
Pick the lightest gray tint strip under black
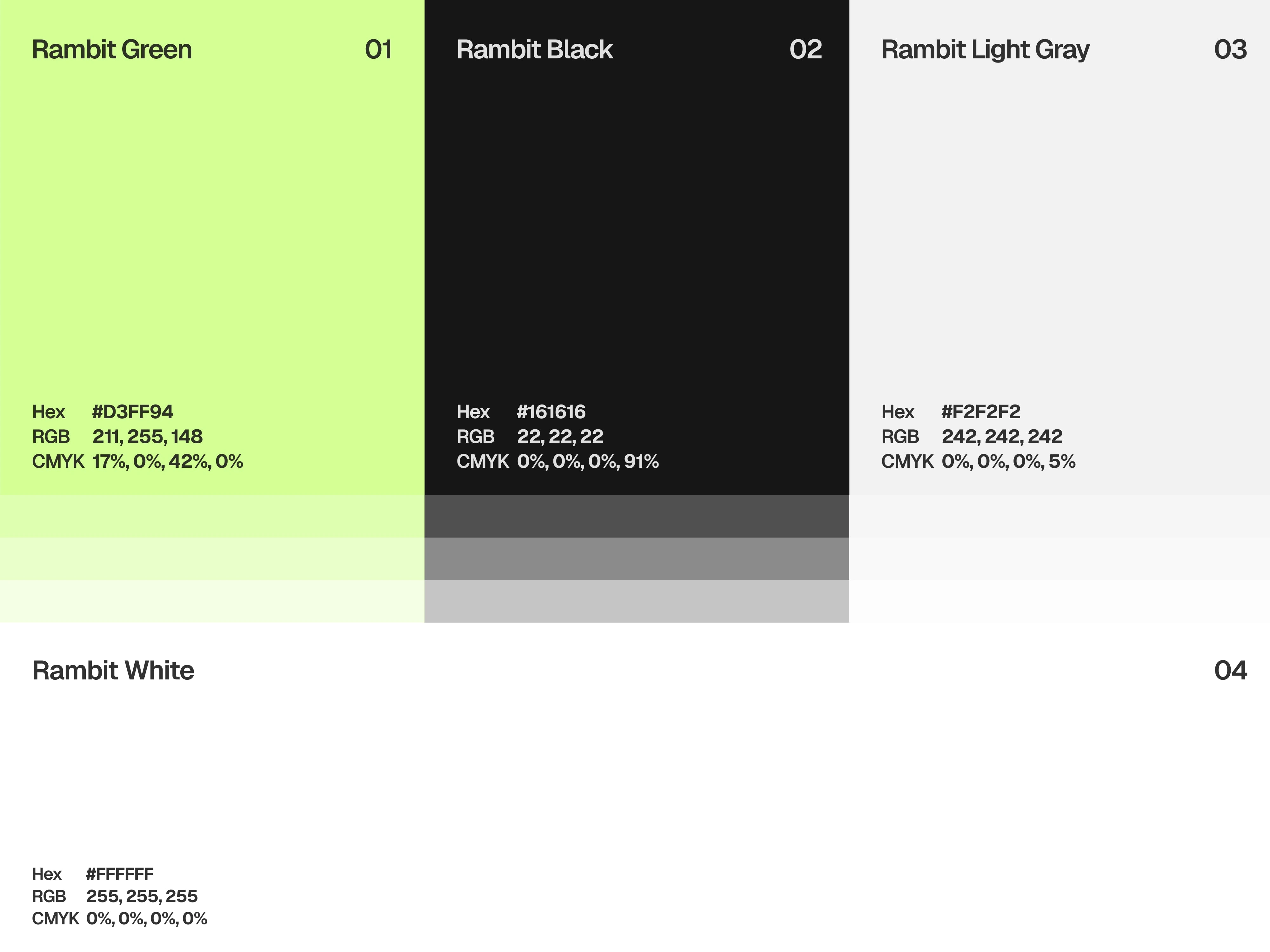(x=637, y=601)
